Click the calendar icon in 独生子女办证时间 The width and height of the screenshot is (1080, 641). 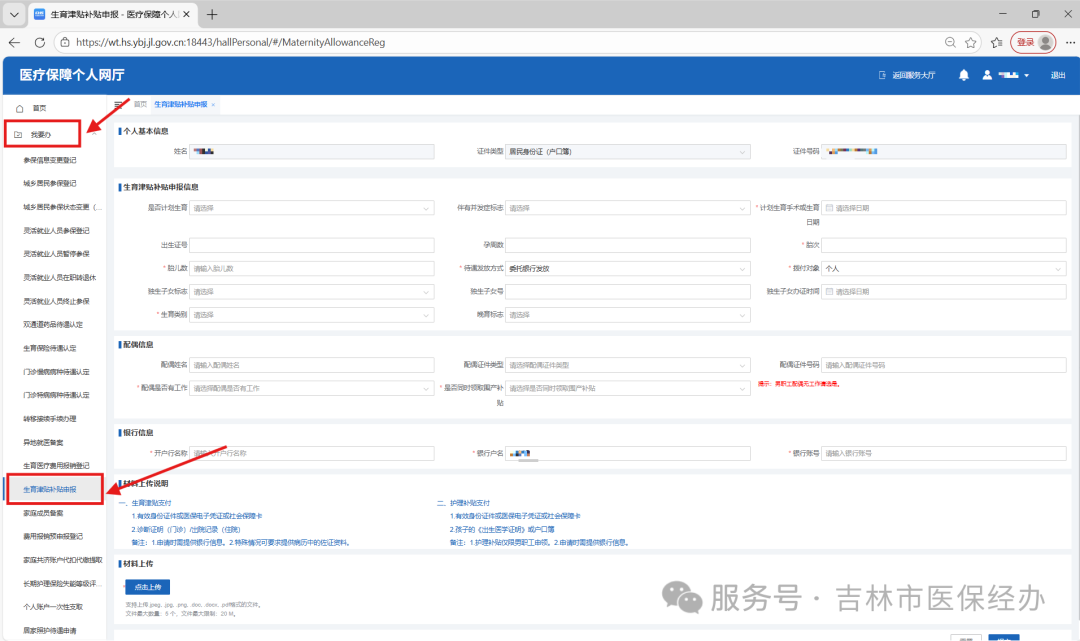829,292
